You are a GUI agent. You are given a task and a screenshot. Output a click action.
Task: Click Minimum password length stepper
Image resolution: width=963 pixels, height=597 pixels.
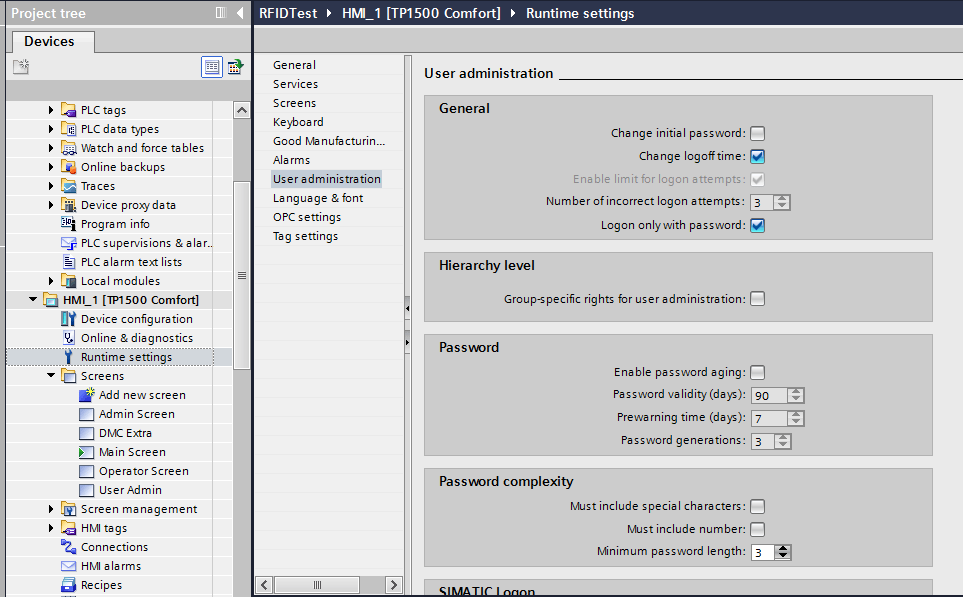(x=783, y=553)
